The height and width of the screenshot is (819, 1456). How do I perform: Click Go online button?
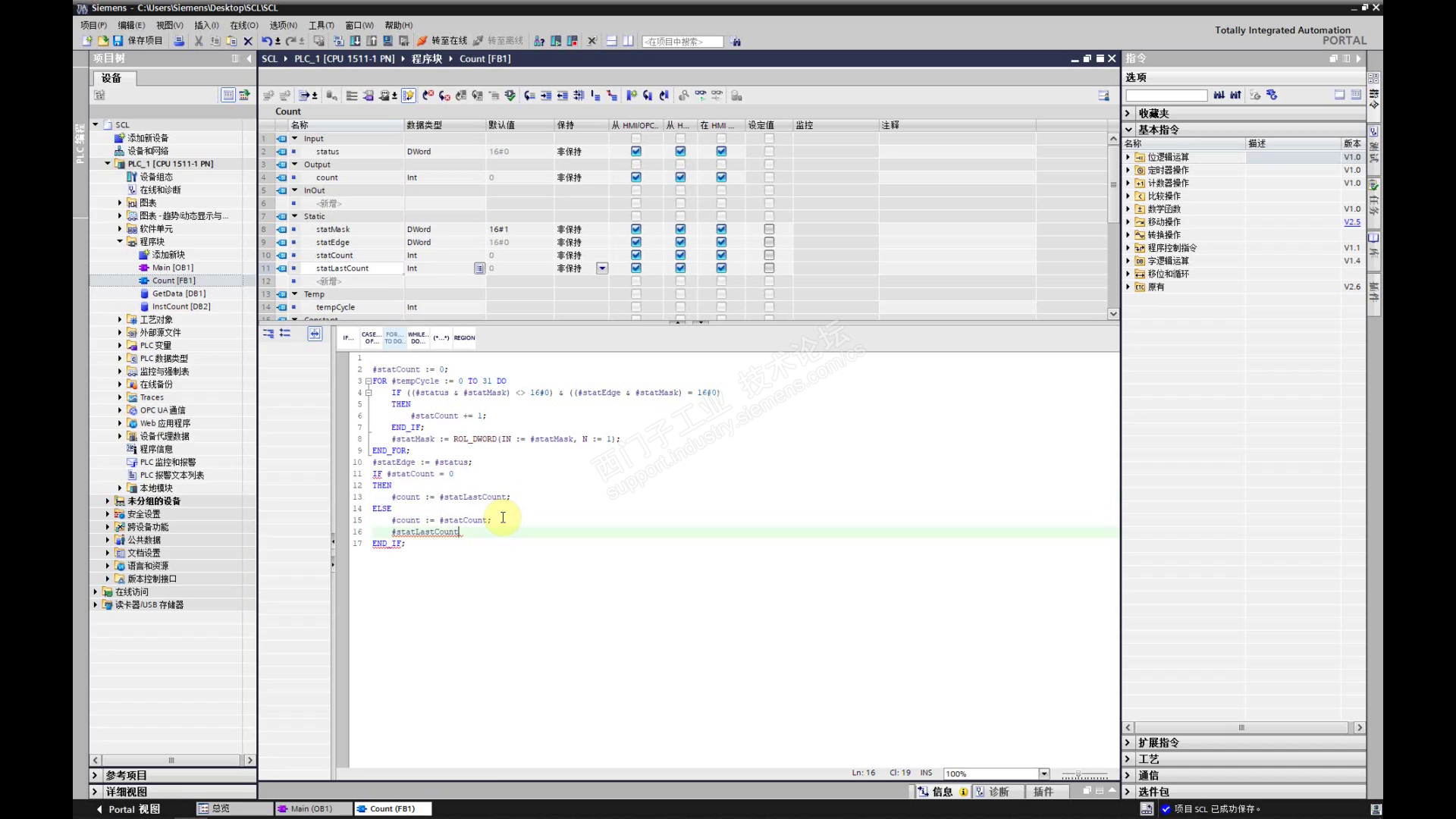click(442, 41)
